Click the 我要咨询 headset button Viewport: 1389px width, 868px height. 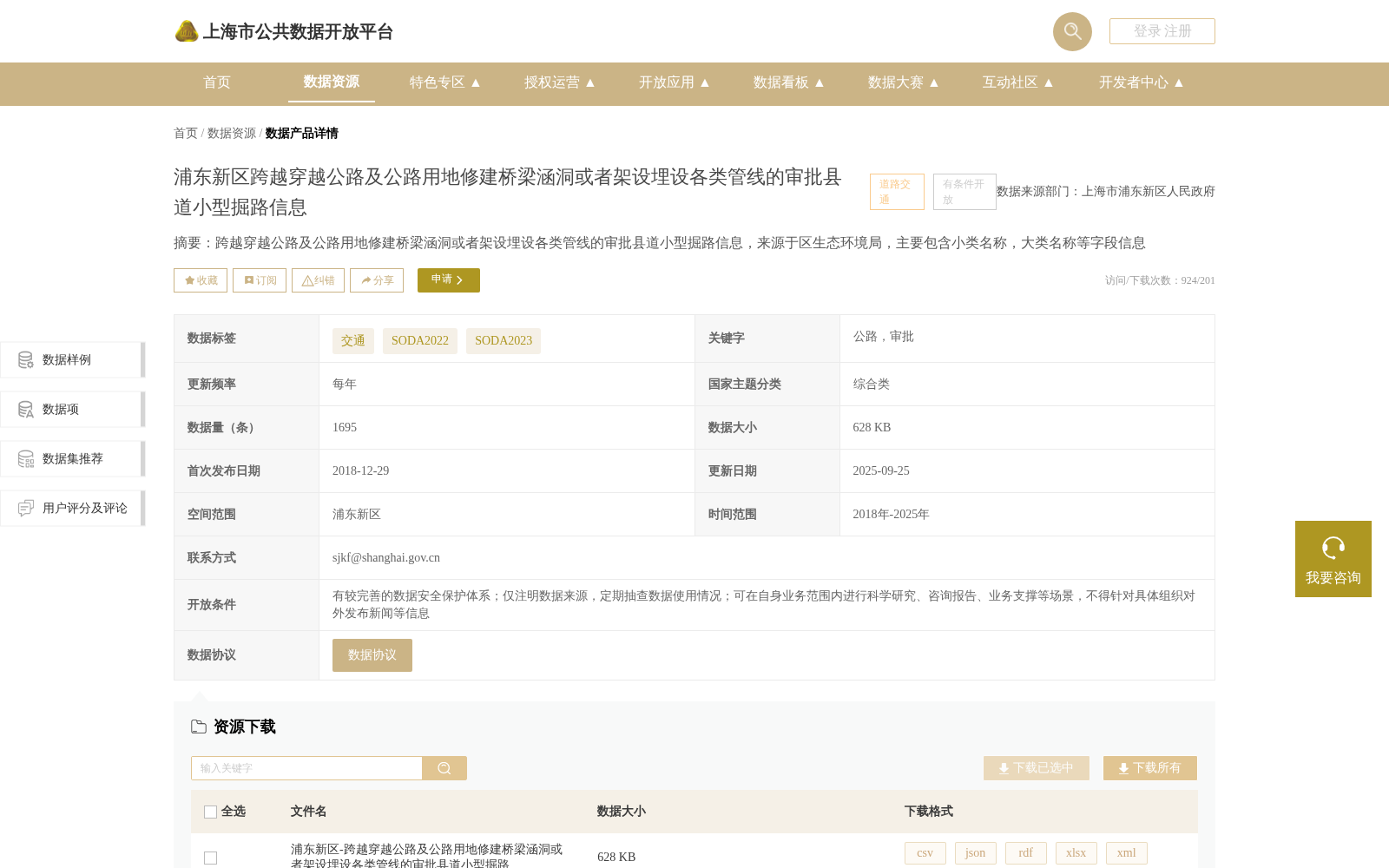(1333, 559)
